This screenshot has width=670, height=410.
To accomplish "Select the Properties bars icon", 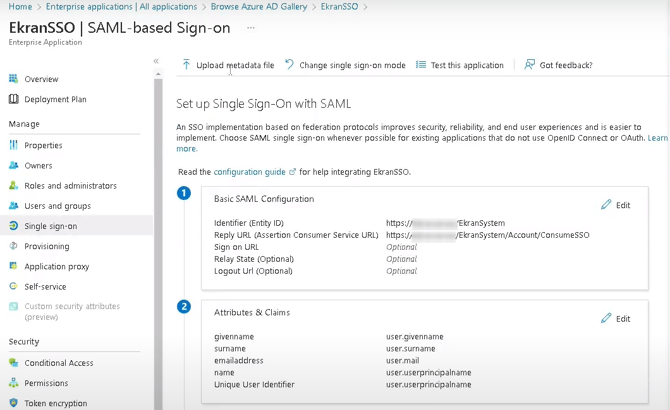I will point(14,145).
